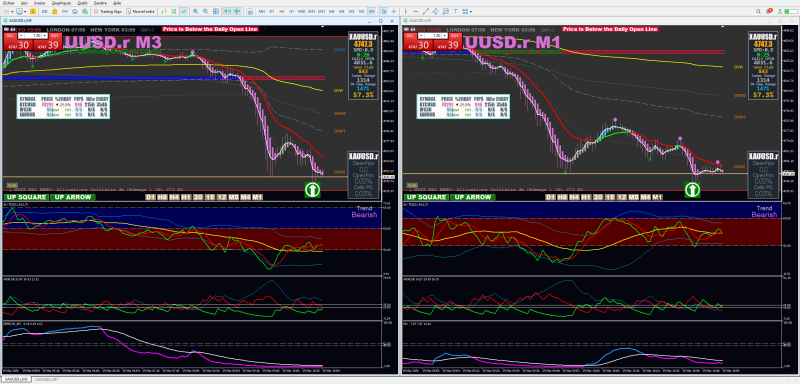This screenshot has width=800, height=384.
Task: Launch the IDE MetaEditor button
Action: (44, 11)
